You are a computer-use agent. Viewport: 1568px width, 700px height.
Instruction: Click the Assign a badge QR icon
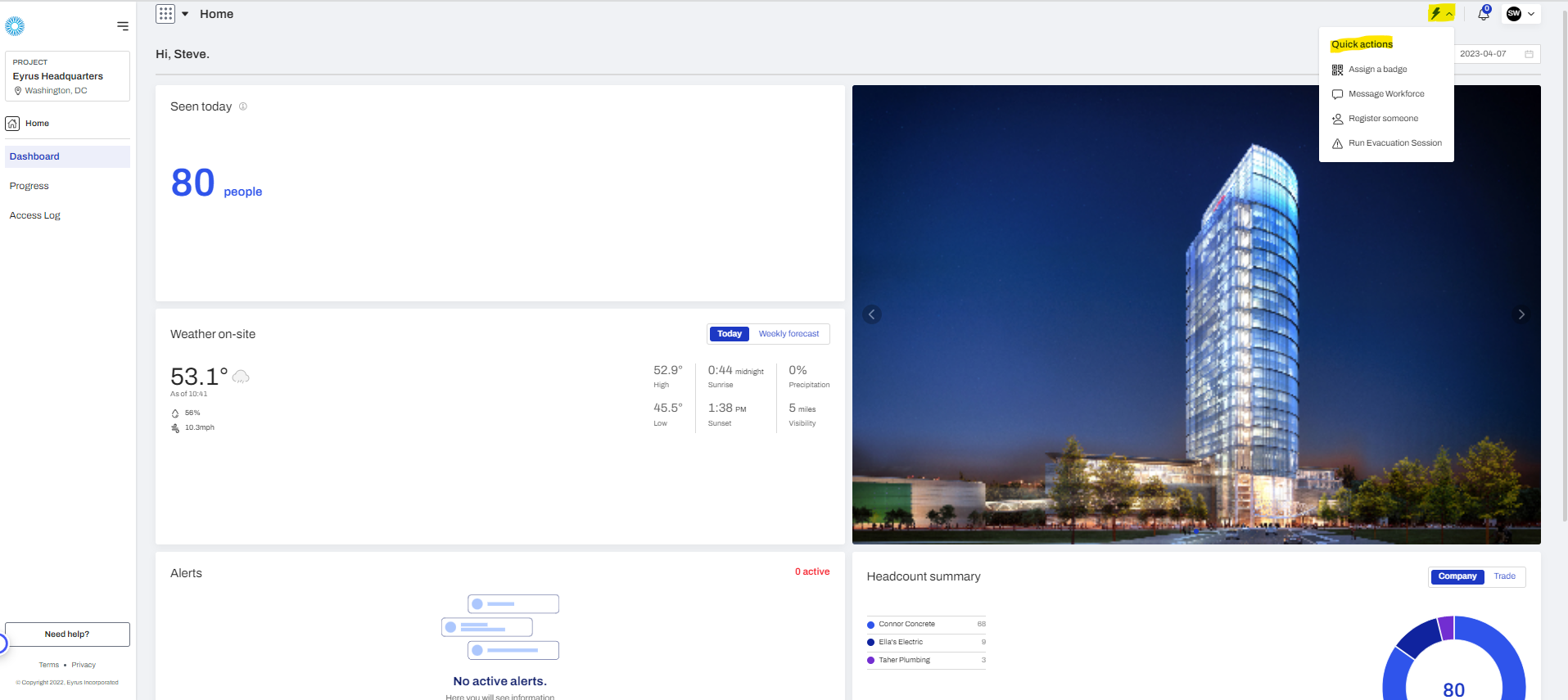coord(1337,70)
